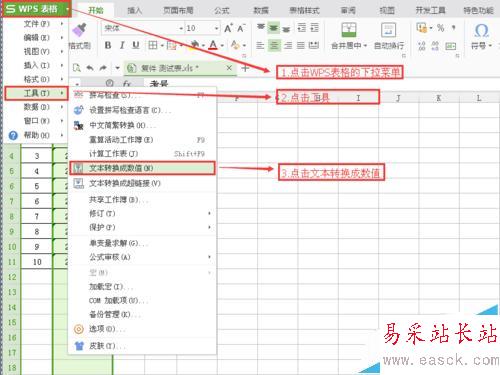Click the Wrap Text (自动换行) icon
The height and width of the screenshot is (375, 500).
click(x=389, y=30)
